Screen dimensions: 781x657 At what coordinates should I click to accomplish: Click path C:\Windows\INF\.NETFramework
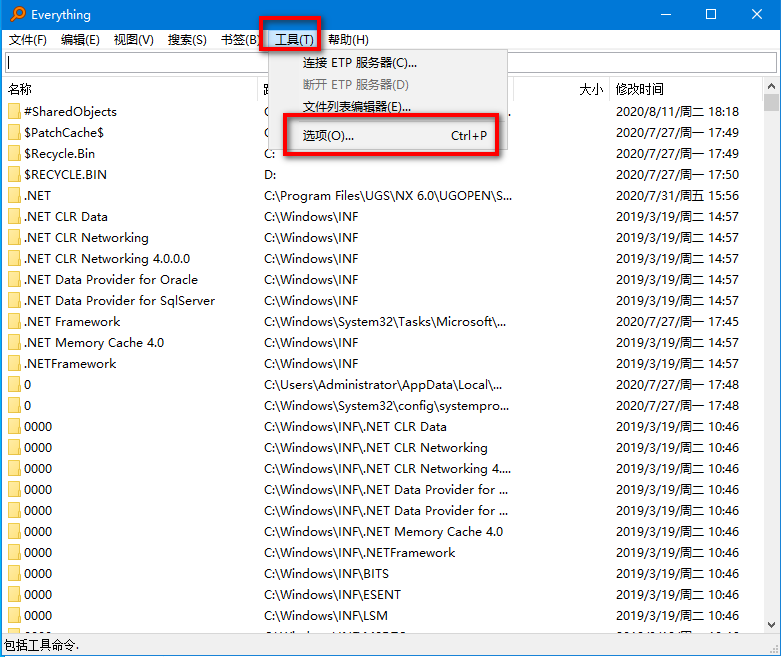click(x=360, y=552)
